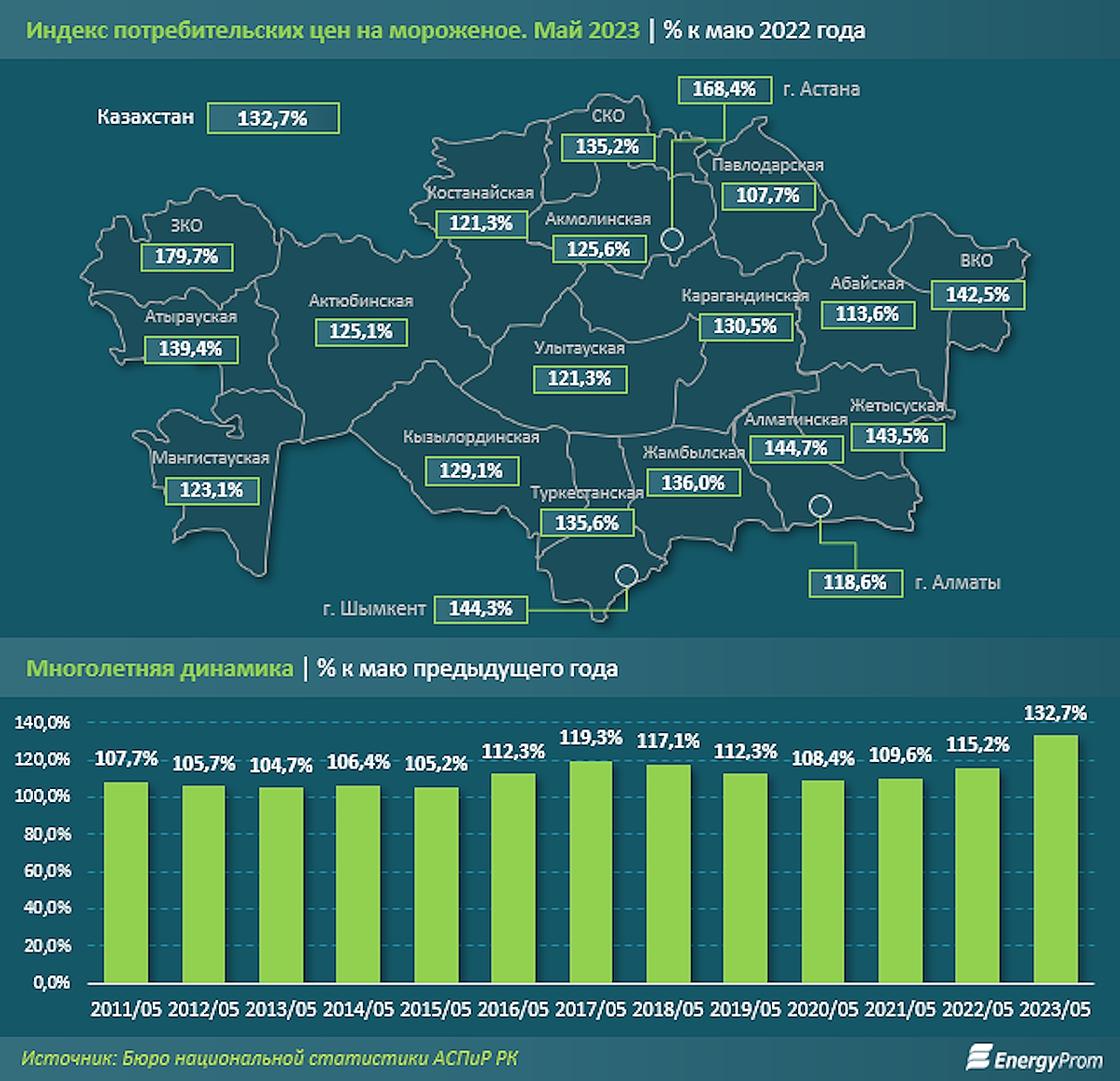
Task: Select the Павлодарская 107,7% value
Action: pyautogui.click(x=768, y=195)
